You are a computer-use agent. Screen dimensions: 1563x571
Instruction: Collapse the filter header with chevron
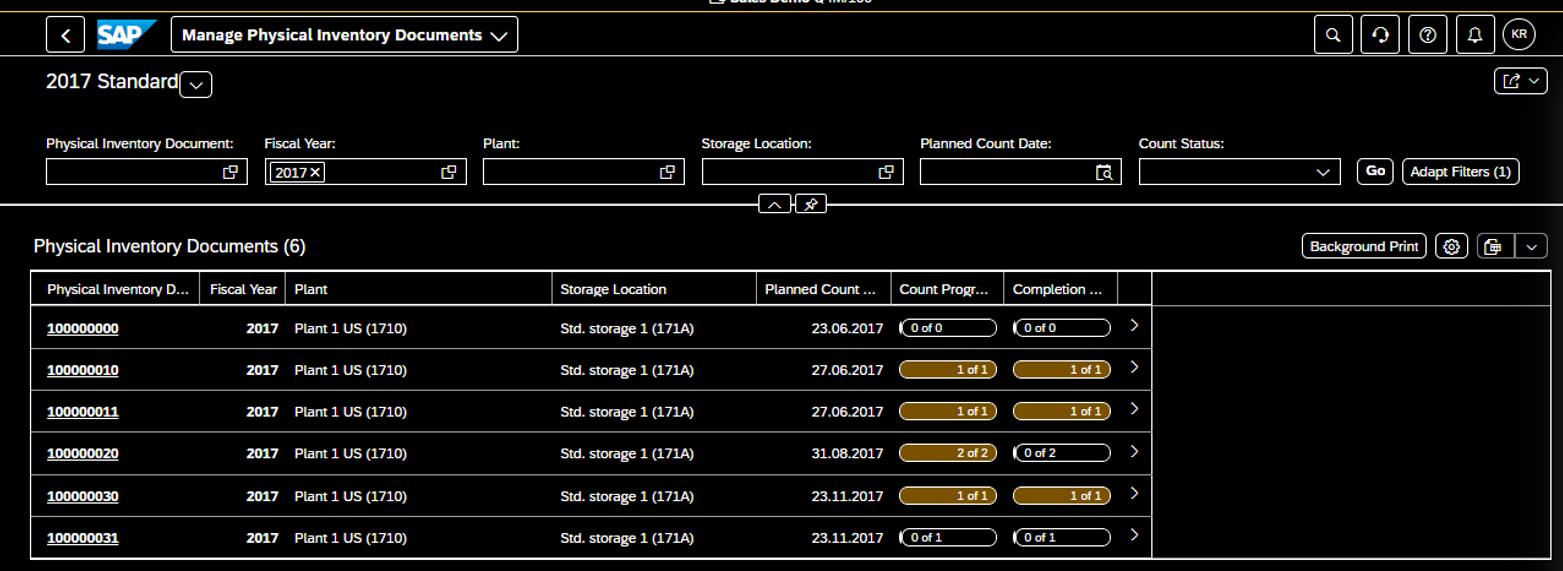tap(775, 204)
